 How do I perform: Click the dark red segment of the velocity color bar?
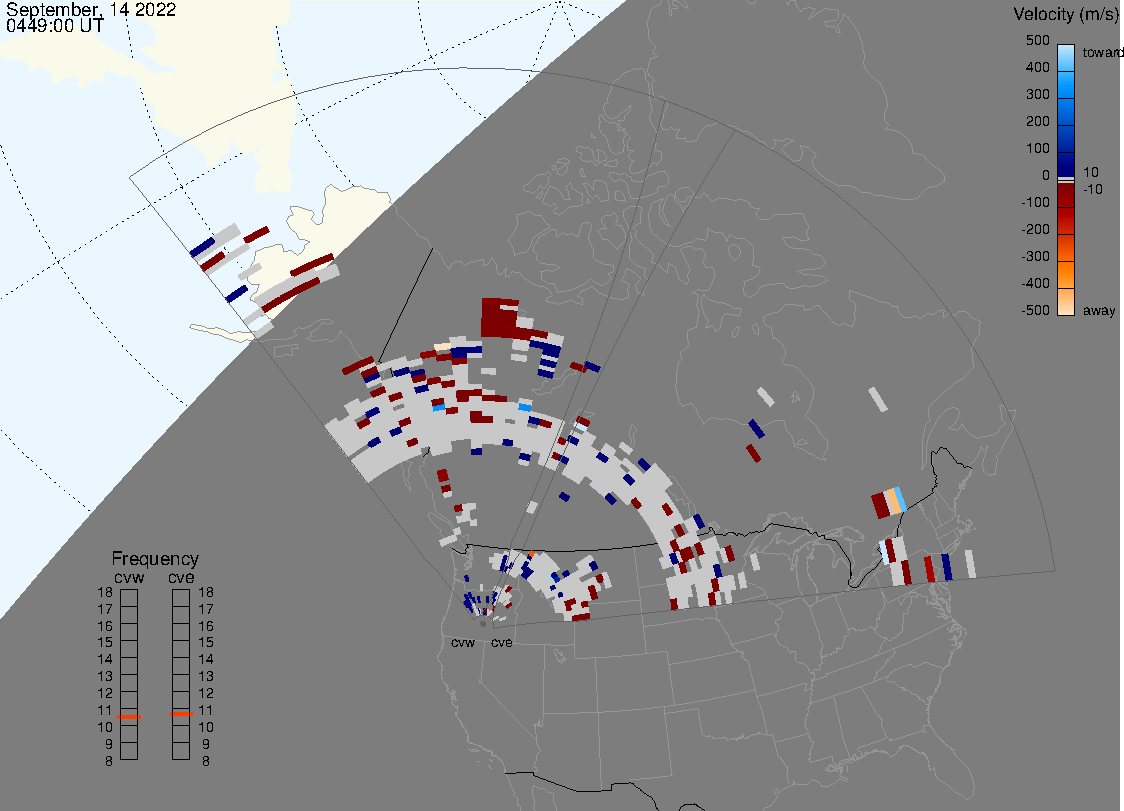pos(1066,195)
